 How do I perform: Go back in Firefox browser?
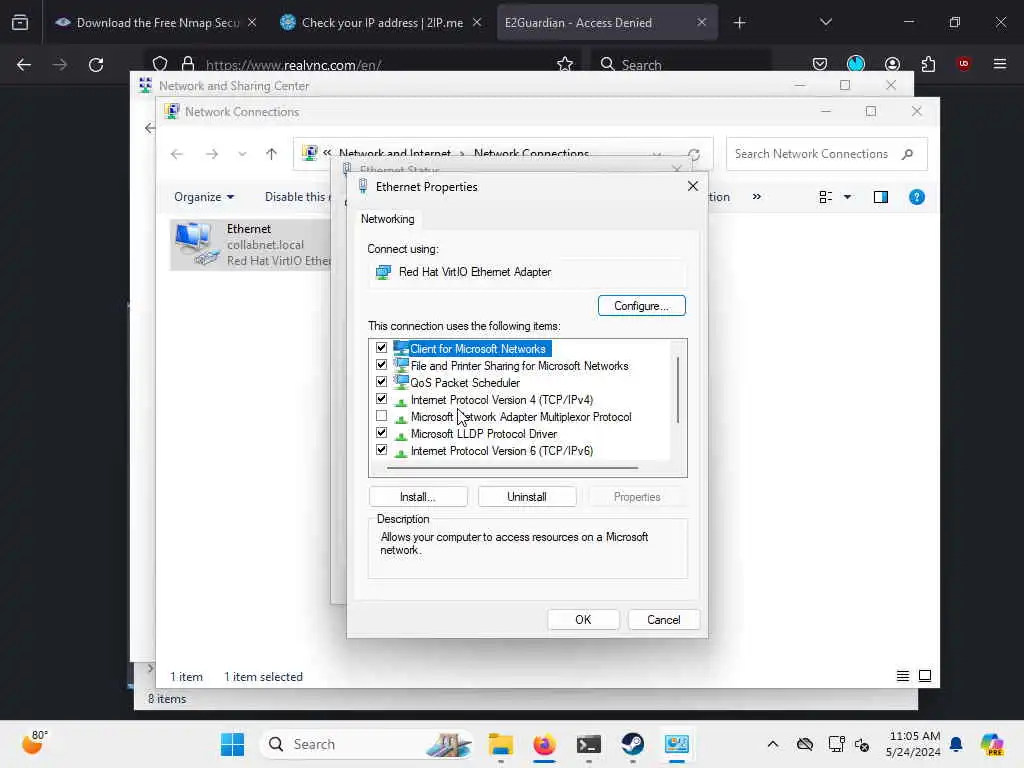coord(24,65)
